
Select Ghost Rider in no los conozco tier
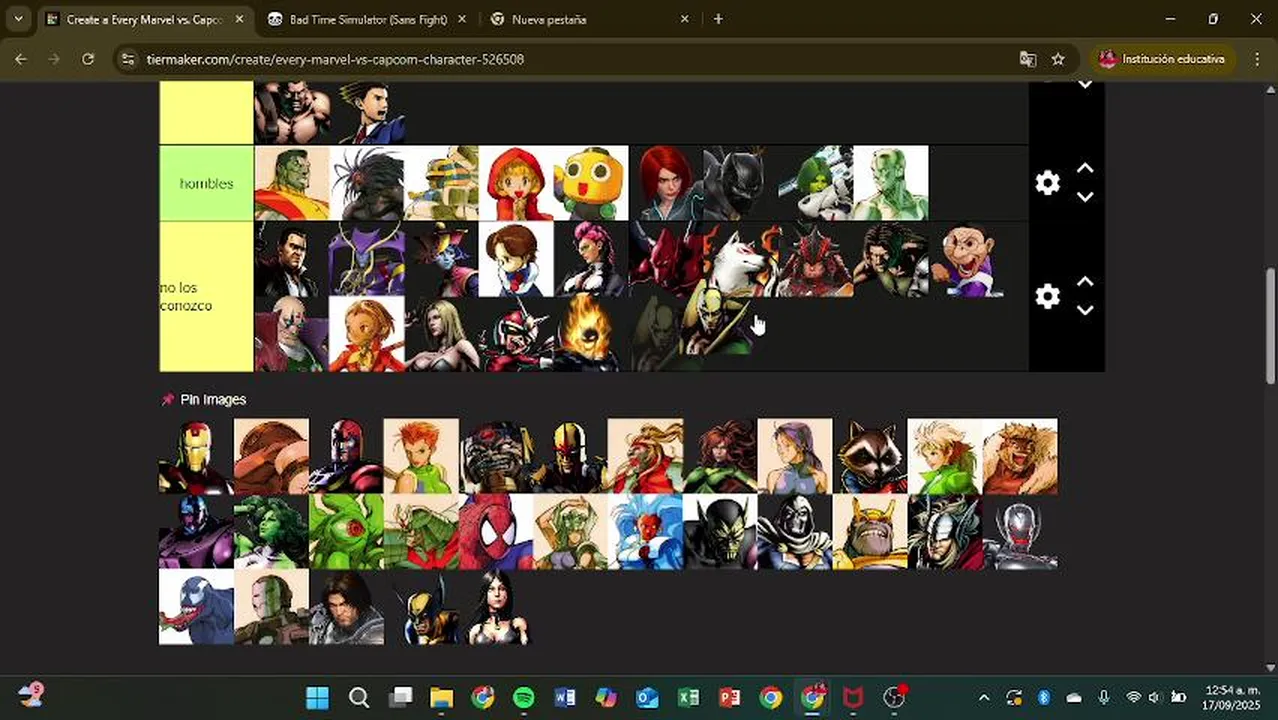(591, 334)
